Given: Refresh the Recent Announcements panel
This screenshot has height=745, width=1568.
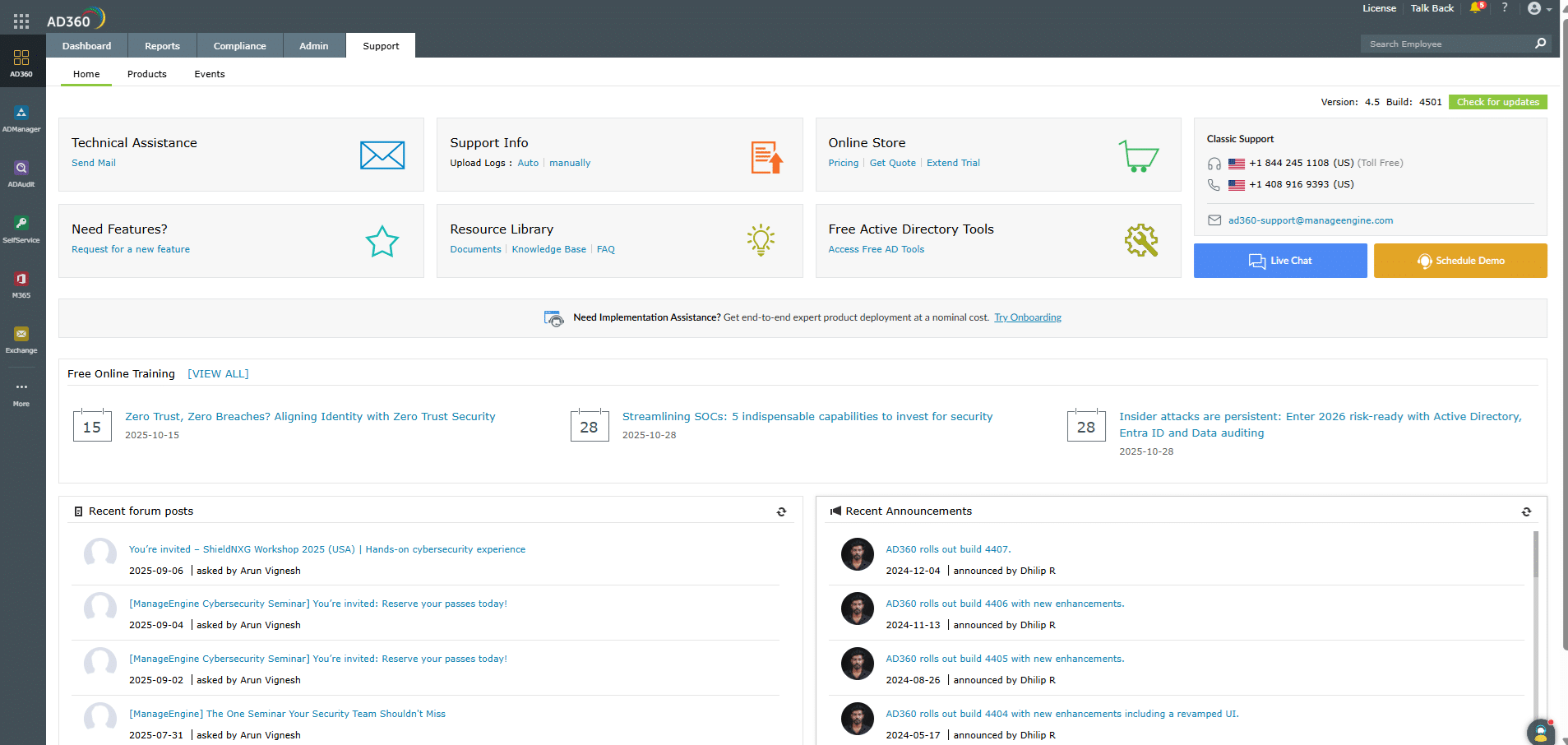Looking at the screenshot, I should point(1527,511).
